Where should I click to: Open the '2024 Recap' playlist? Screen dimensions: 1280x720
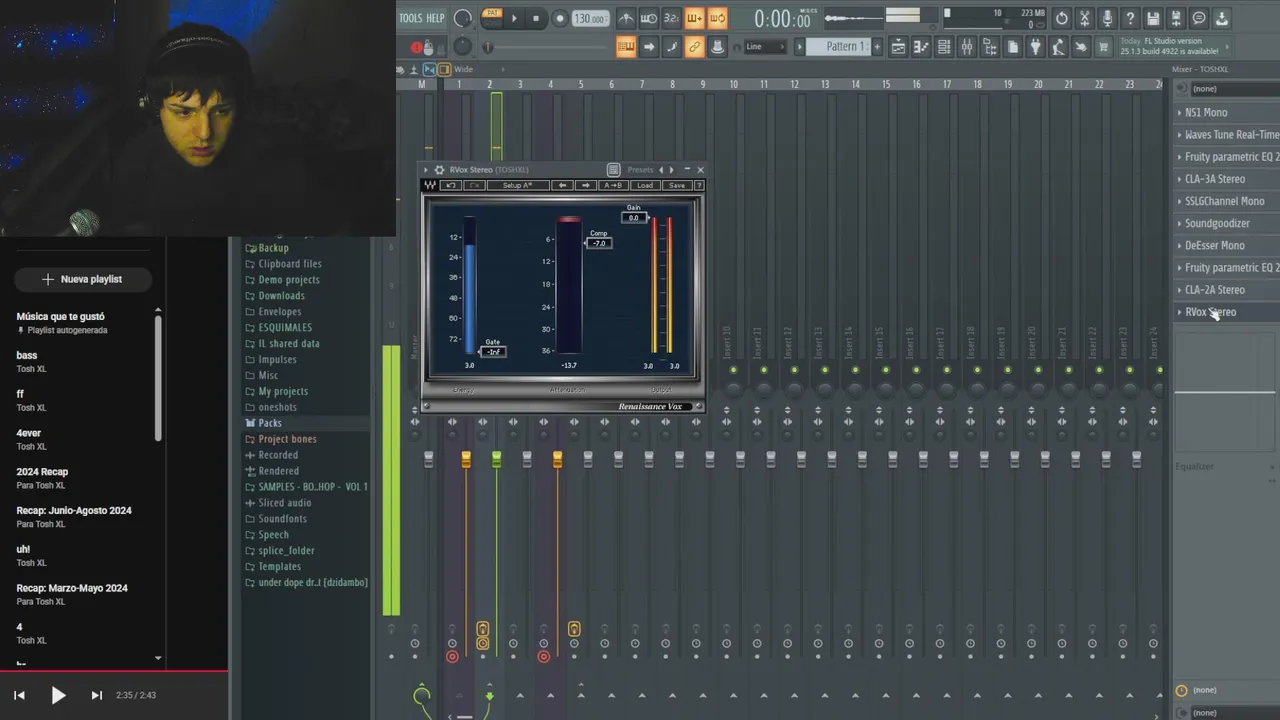point(42,472)
